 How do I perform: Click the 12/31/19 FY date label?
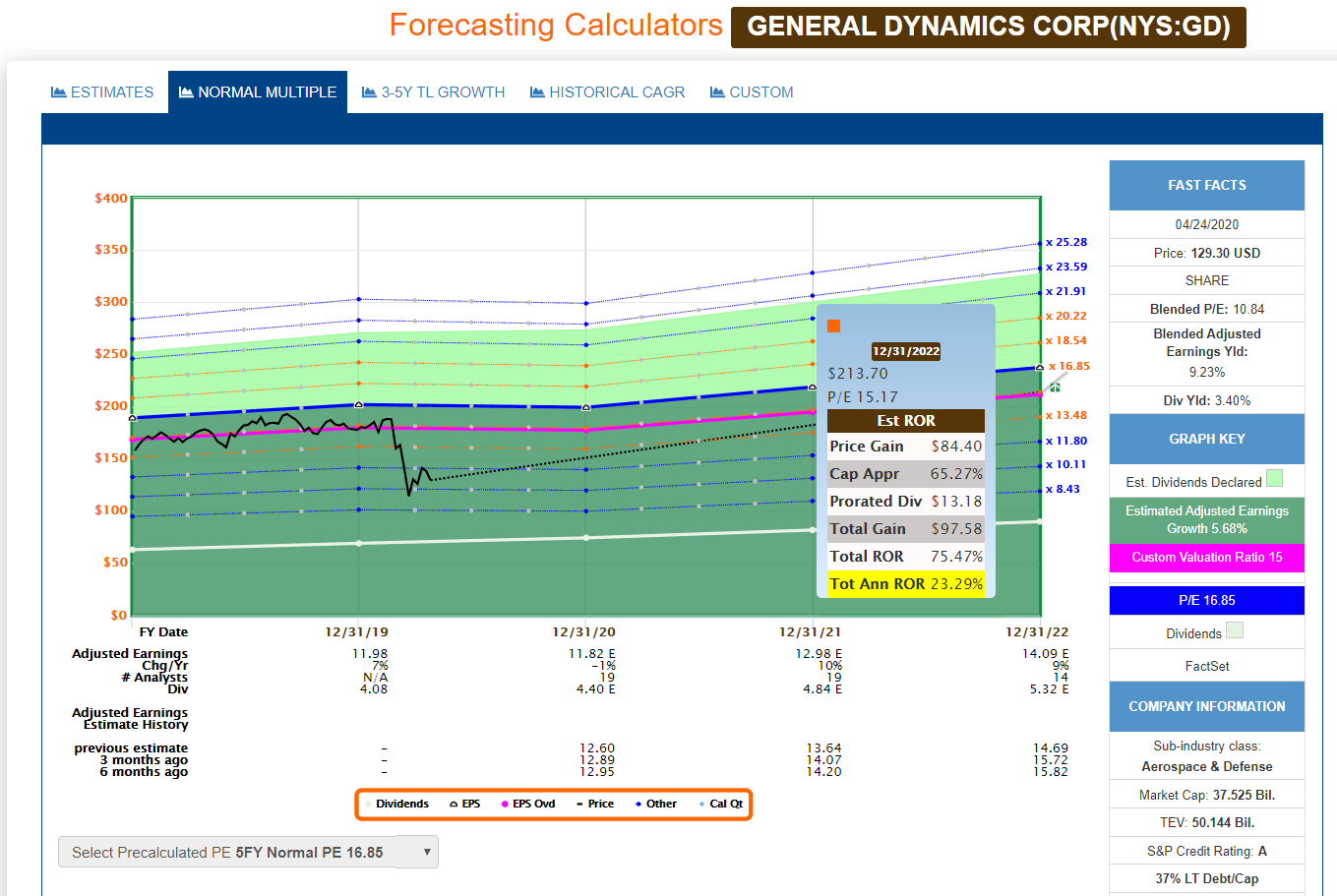click(357, 632)
